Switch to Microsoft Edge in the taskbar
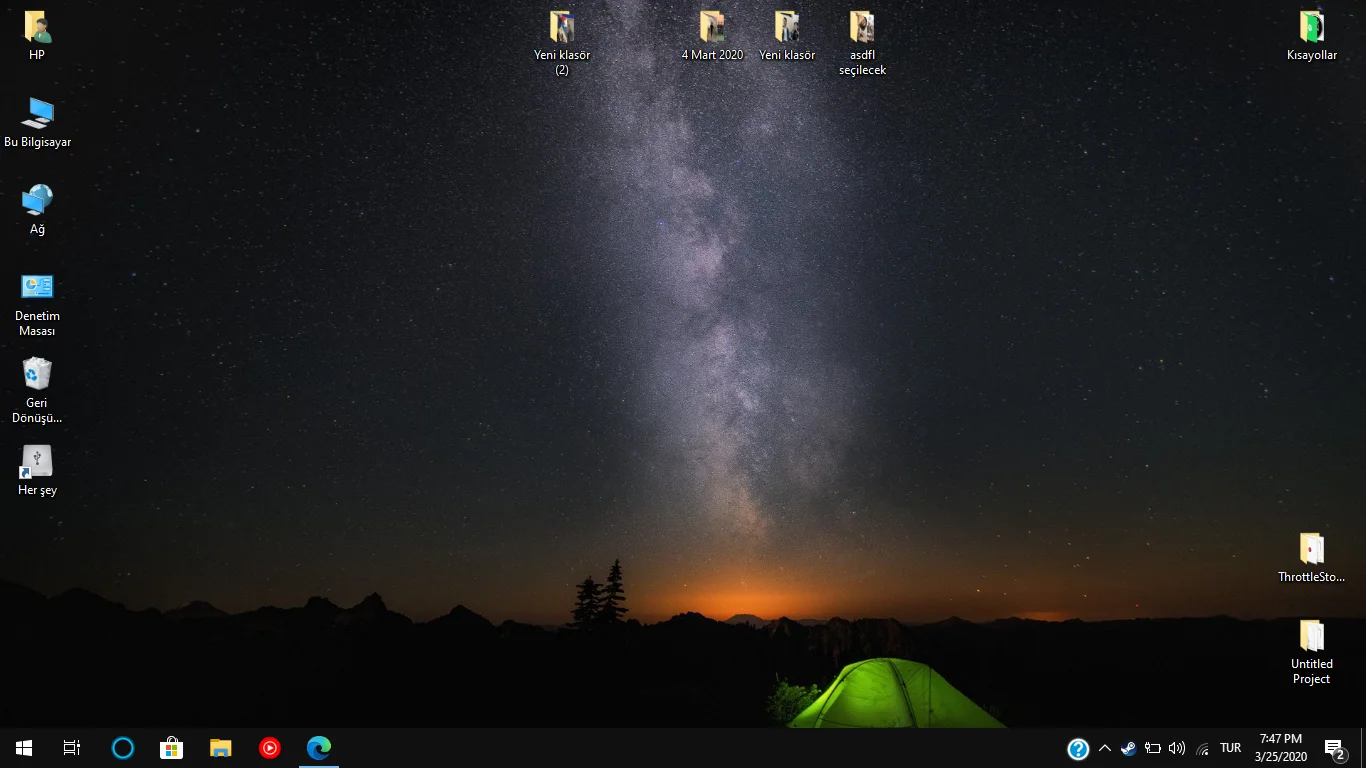 pos(319,748)
